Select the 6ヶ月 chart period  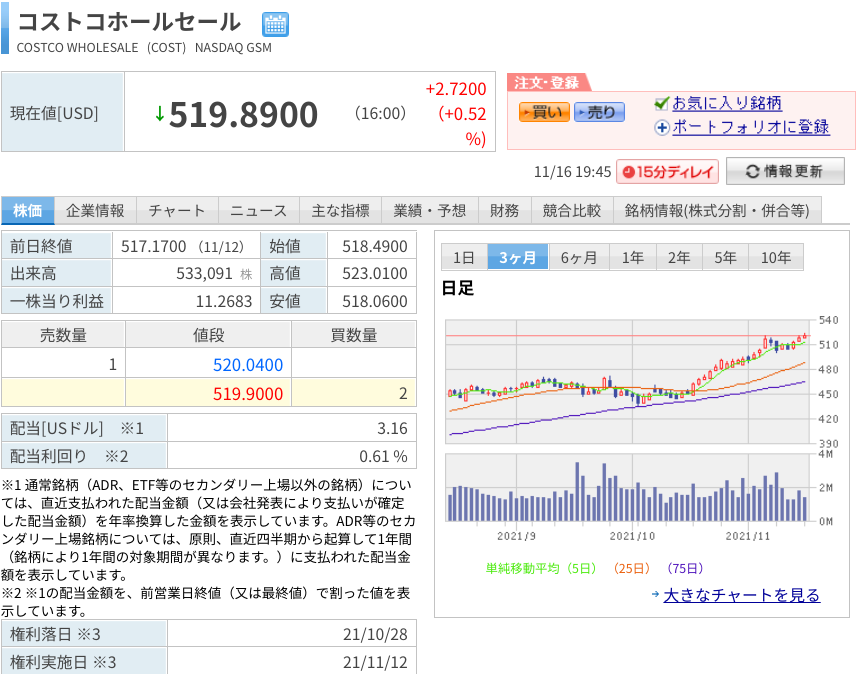point(579,257)
